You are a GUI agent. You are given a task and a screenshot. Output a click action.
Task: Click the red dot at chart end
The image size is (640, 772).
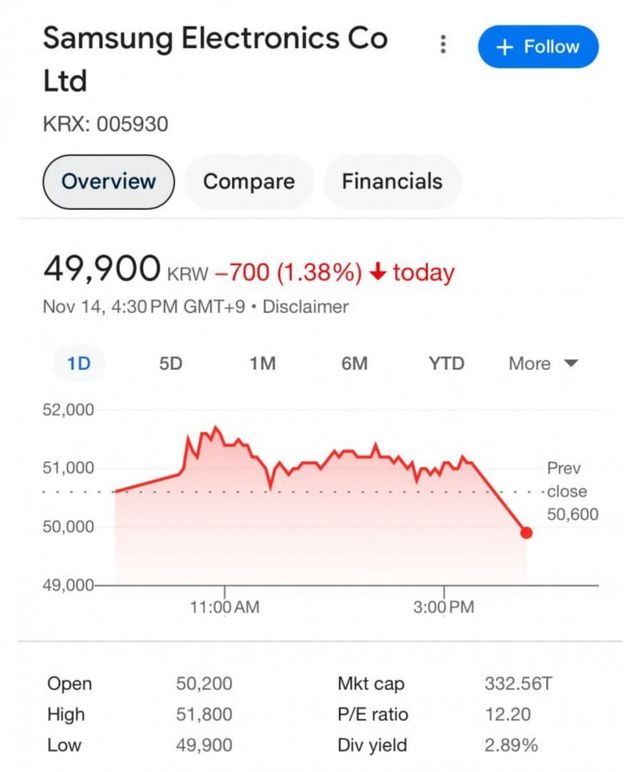click(527, 533)
